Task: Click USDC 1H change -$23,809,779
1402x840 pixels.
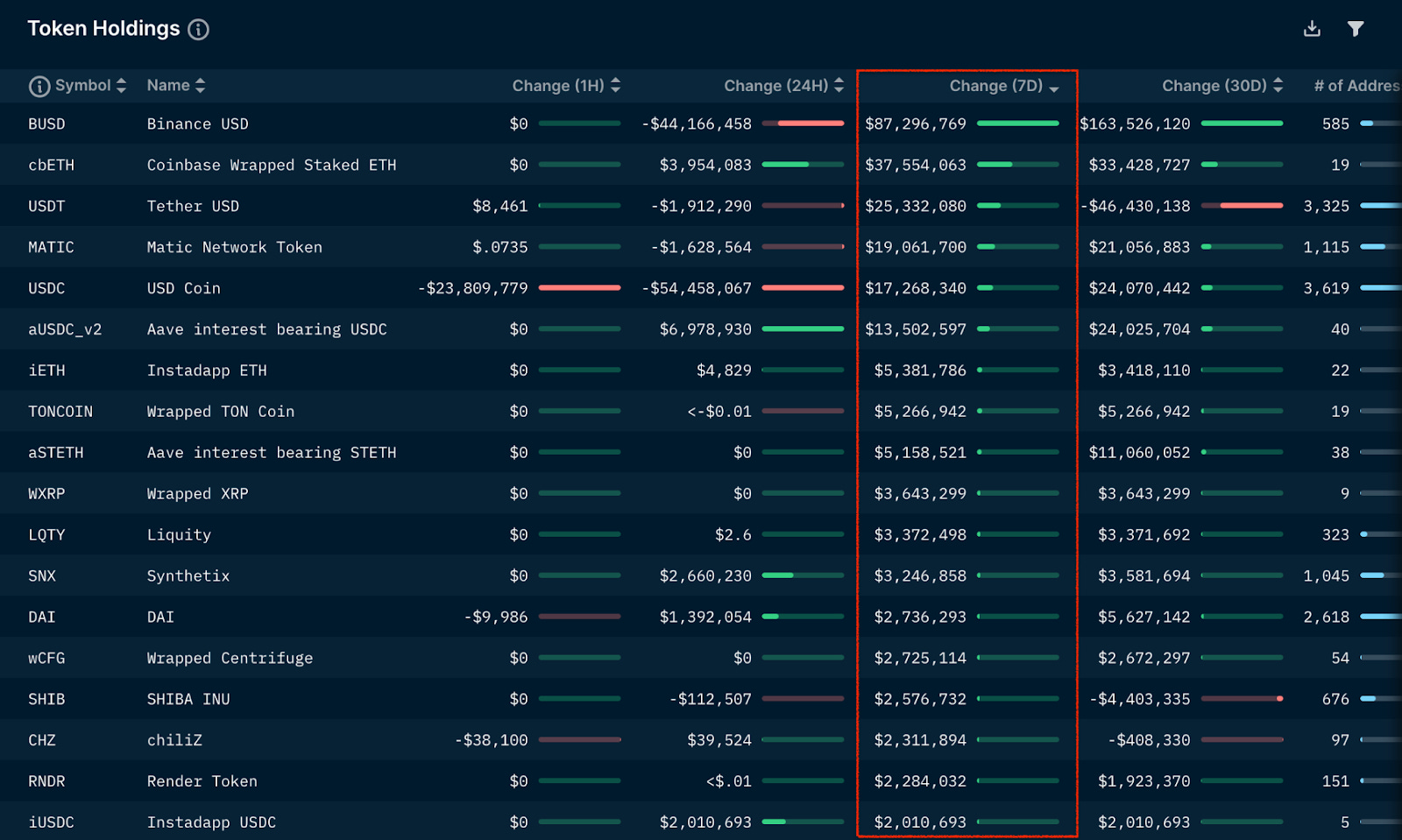Action: (x=473, y=288)
